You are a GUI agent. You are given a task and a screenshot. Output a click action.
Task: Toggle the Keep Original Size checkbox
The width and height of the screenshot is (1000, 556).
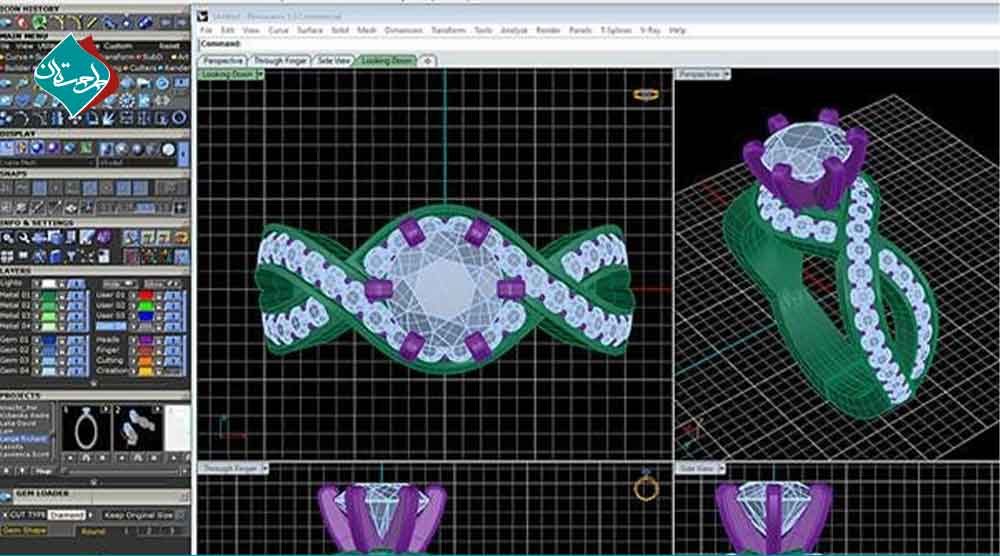tap(182, 515)
